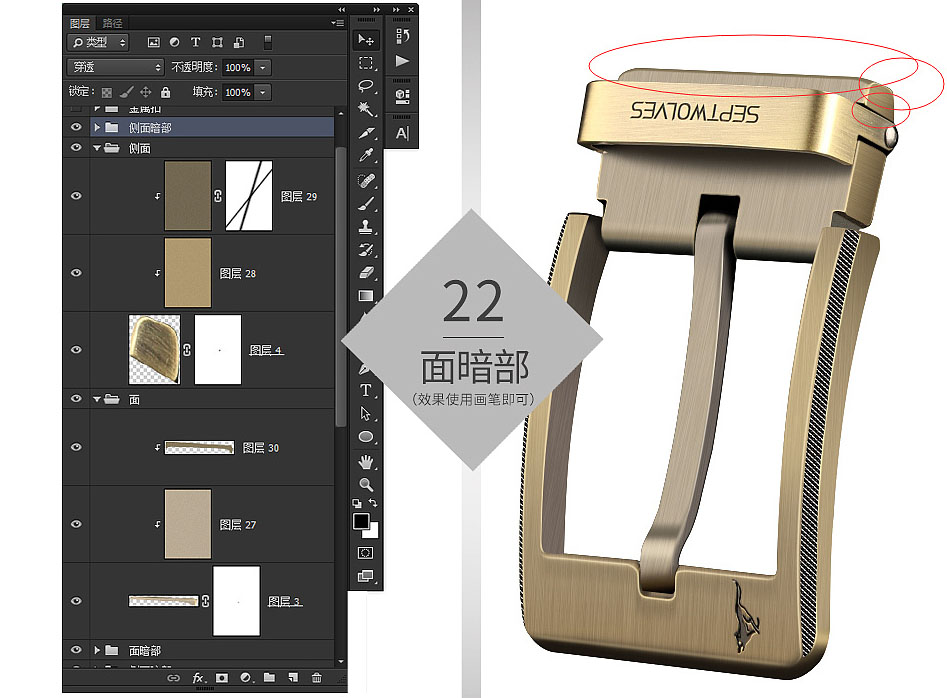Select the Slice tool in toolbar

[366, 133]
